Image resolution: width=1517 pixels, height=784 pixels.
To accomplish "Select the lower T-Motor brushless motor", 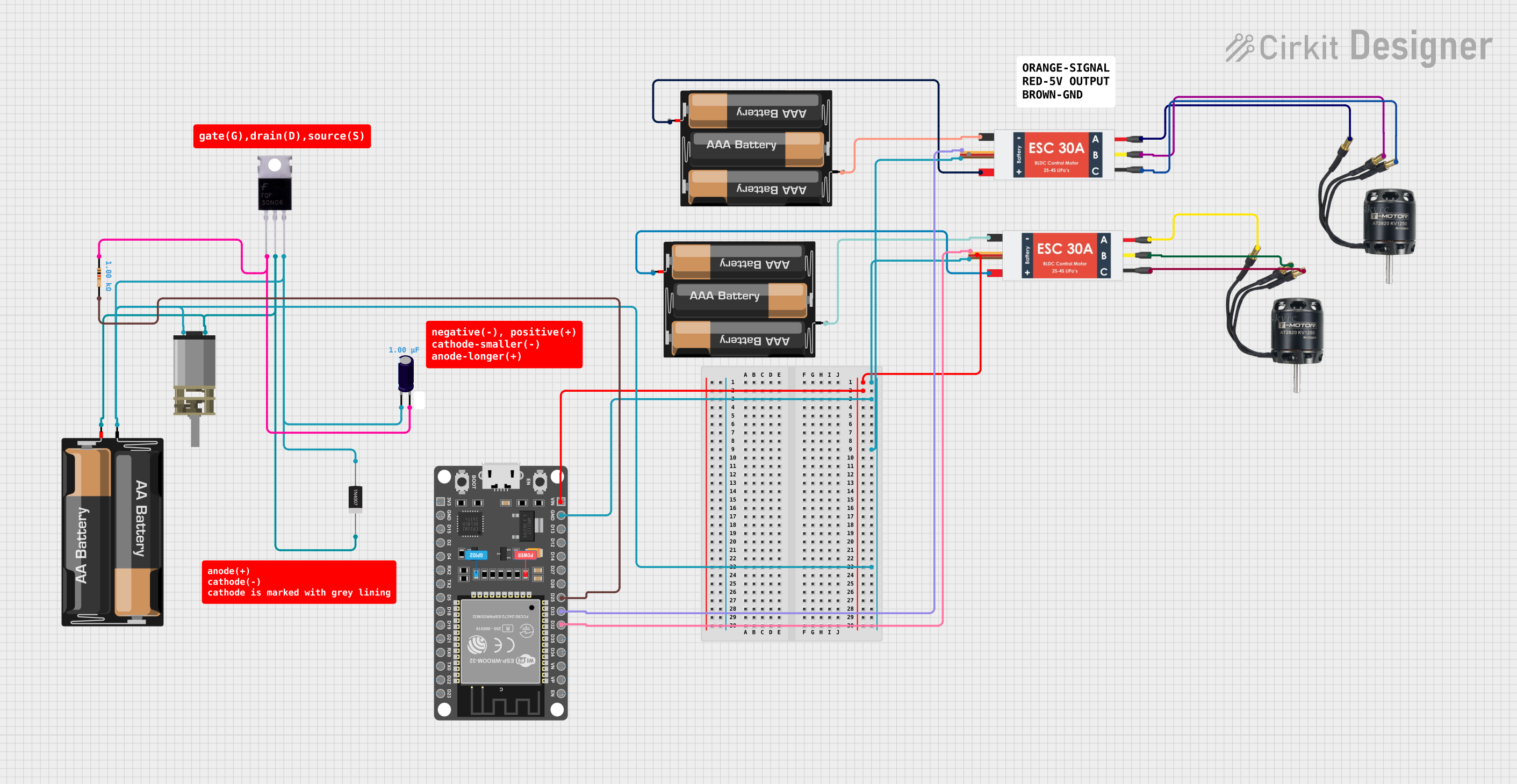I will click(1275, 318).
